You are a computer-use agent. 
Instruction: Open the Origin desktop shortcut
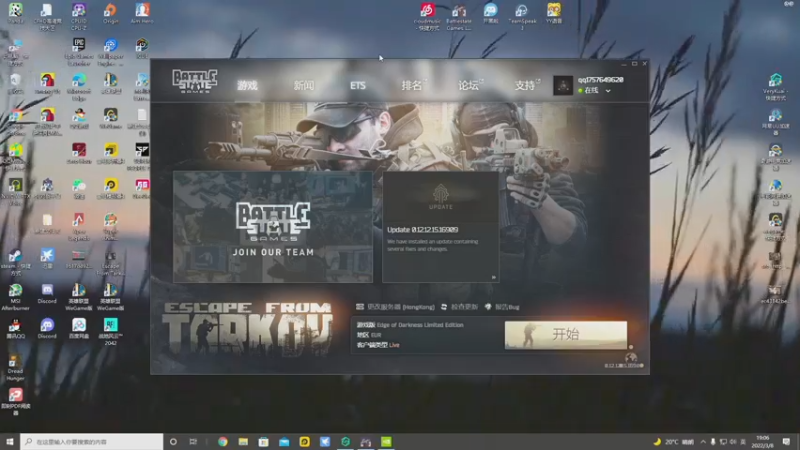pyautogui.click(x=110, y=14)
